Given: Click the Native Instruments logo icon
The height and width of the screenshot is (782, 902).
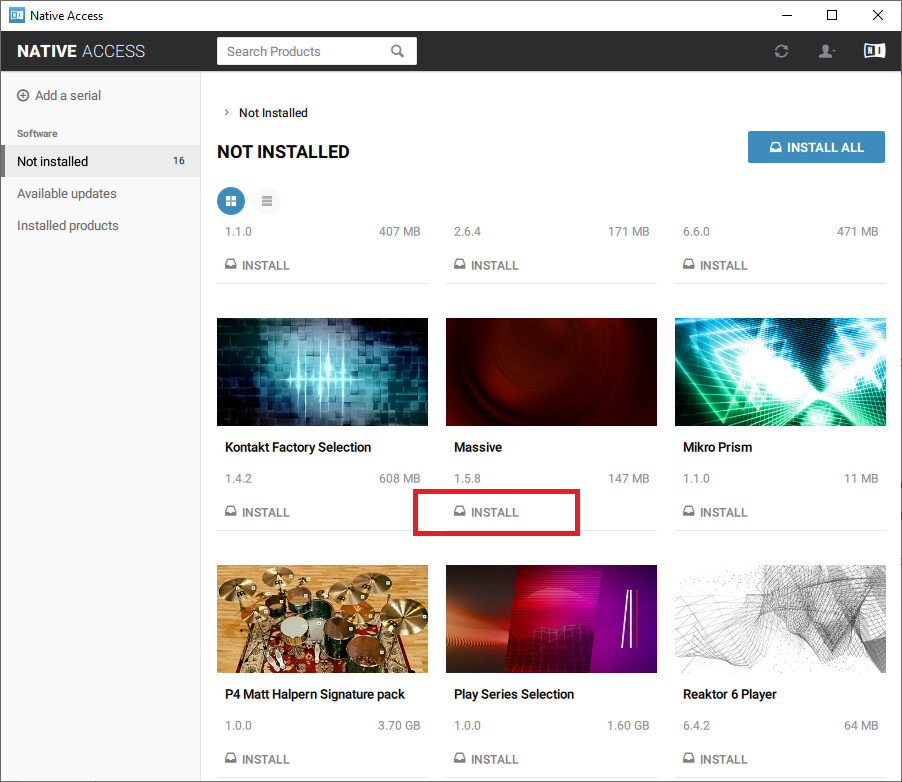Looking at the screenshot, I should [x=874, y=51].
